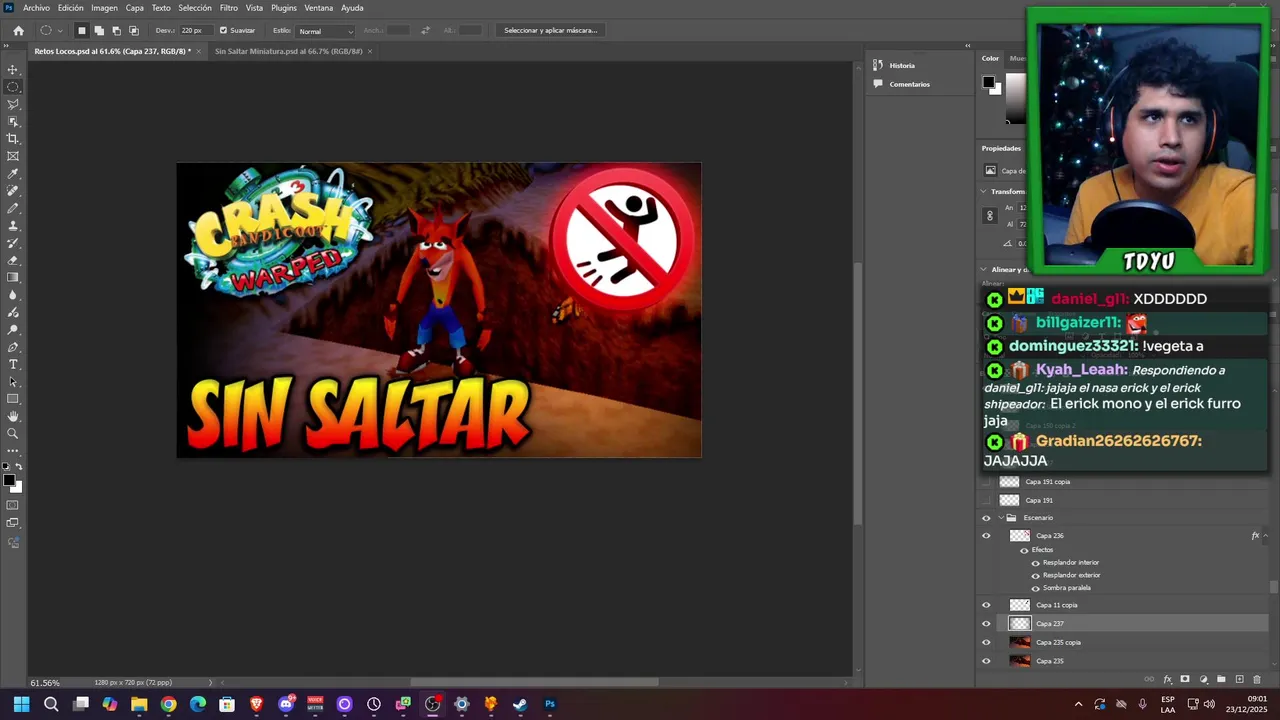Select the Hand tool
The image size is (1280, 720).
[13, 416]
